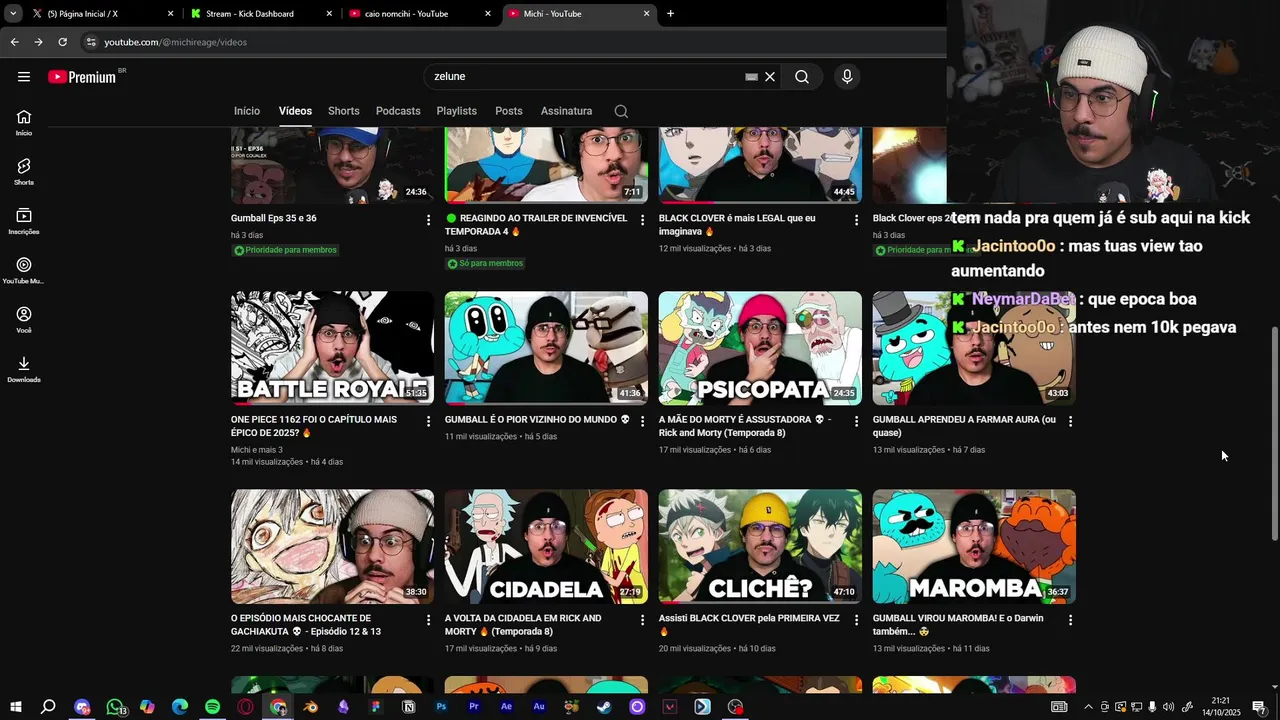This screenshot has width=1280, height=720.
Task: Open options menu for Gumball Eps 35 e 36
Action: [429, 220]
